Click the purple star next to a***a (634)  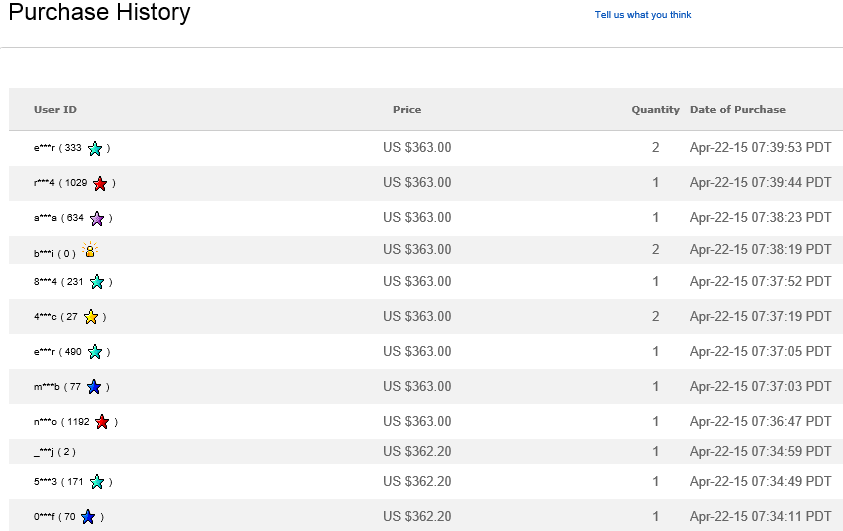[x=97, y=219]
